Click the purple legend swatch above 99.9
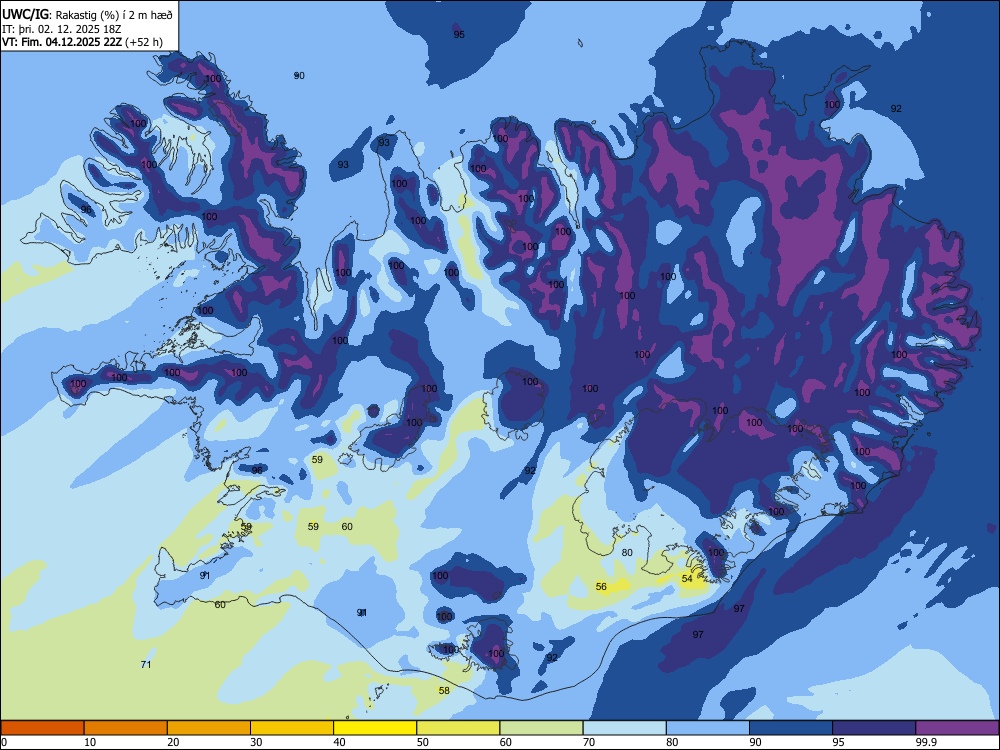The width and height of the screenshot is (1000, 750). (x=957, y=728)
